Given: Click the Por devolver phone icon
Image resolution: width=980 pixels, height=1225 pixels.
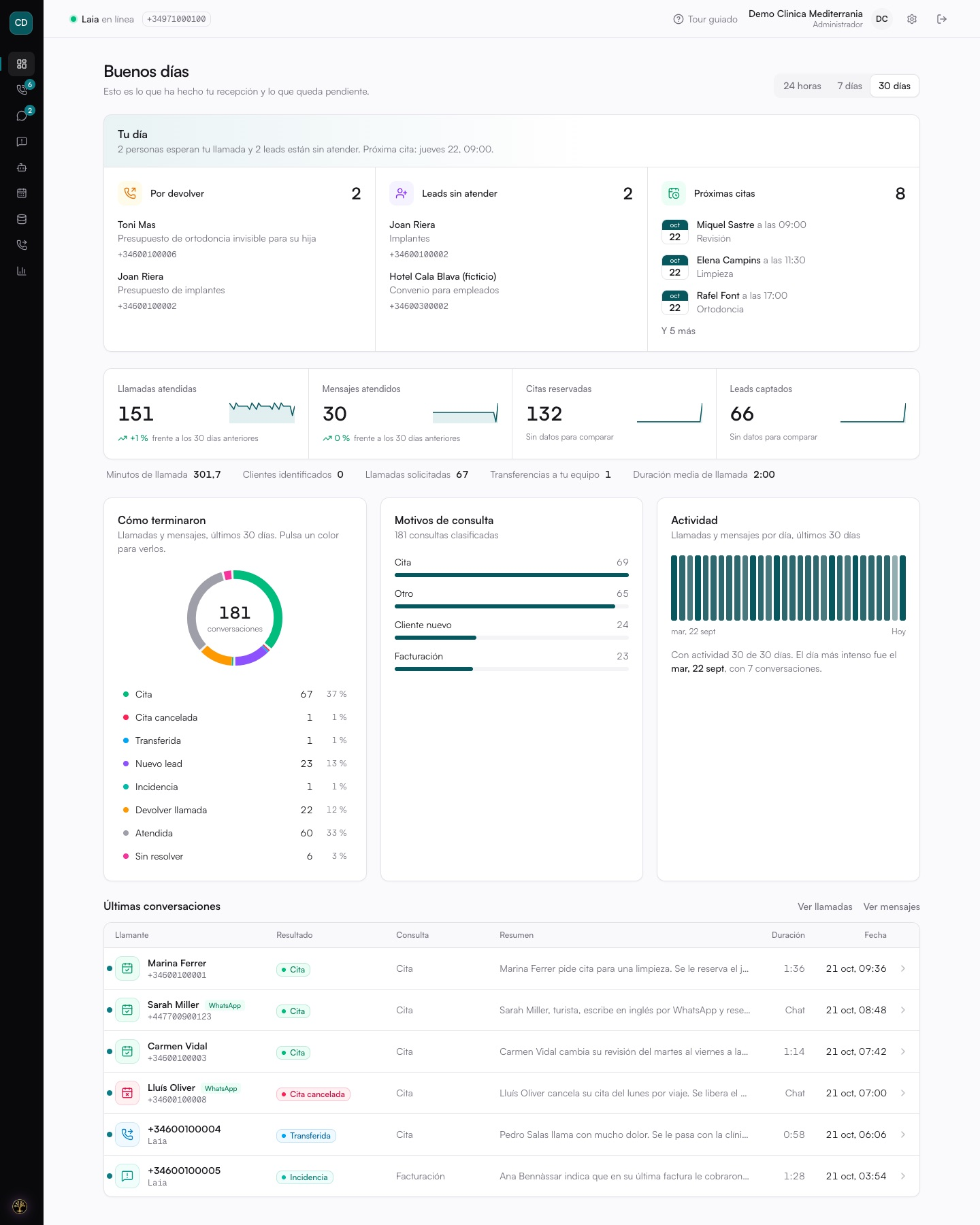Looking at the screenshot, I should (130, 193).
